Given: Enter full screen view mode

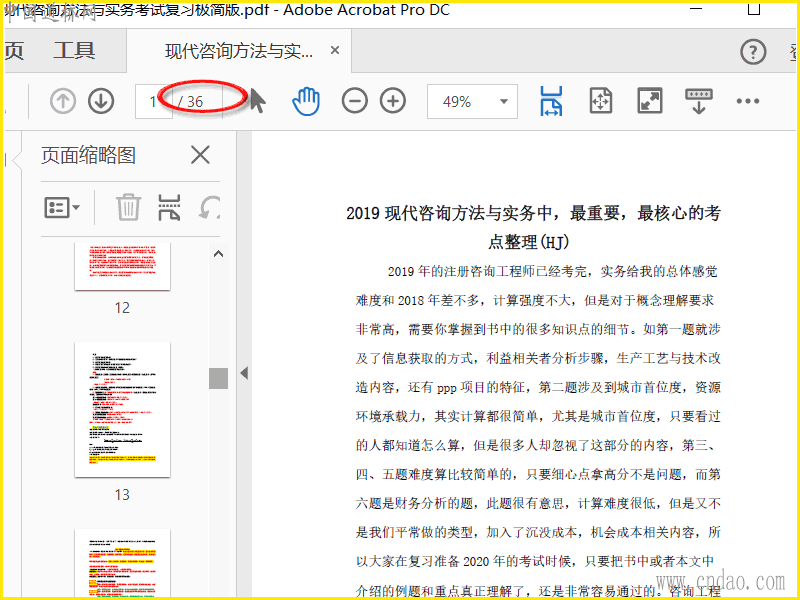Looking at the screenshot, I should pyautogui.click(x=650, y=101).
